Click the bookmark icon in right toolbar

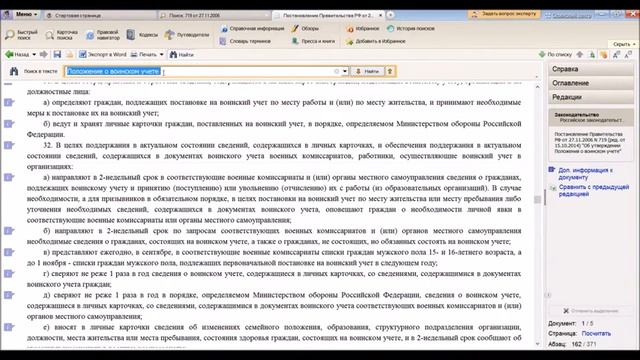coord(604,54)
